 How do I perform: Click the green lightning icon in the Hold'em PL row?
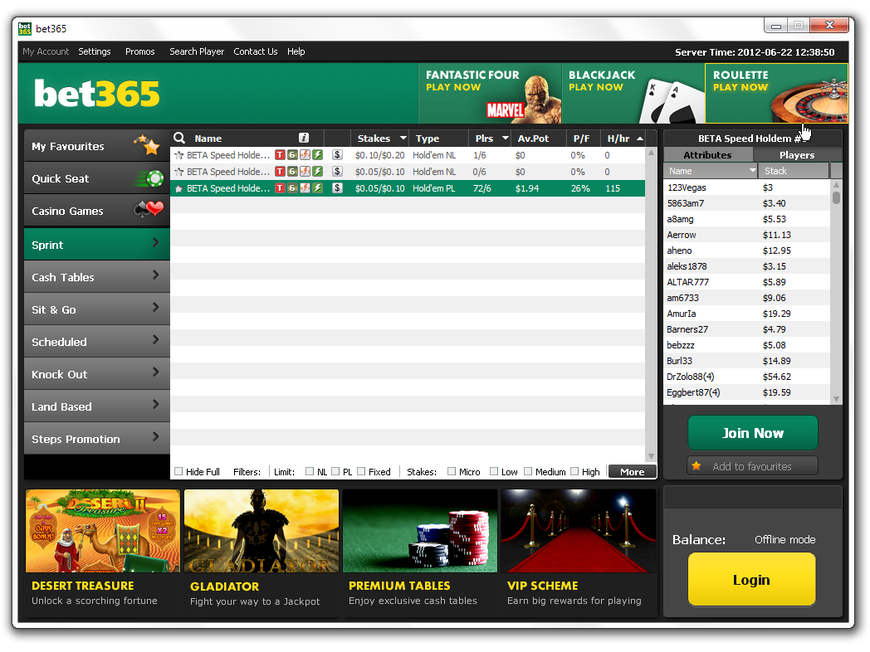click(x=317, y=188)
